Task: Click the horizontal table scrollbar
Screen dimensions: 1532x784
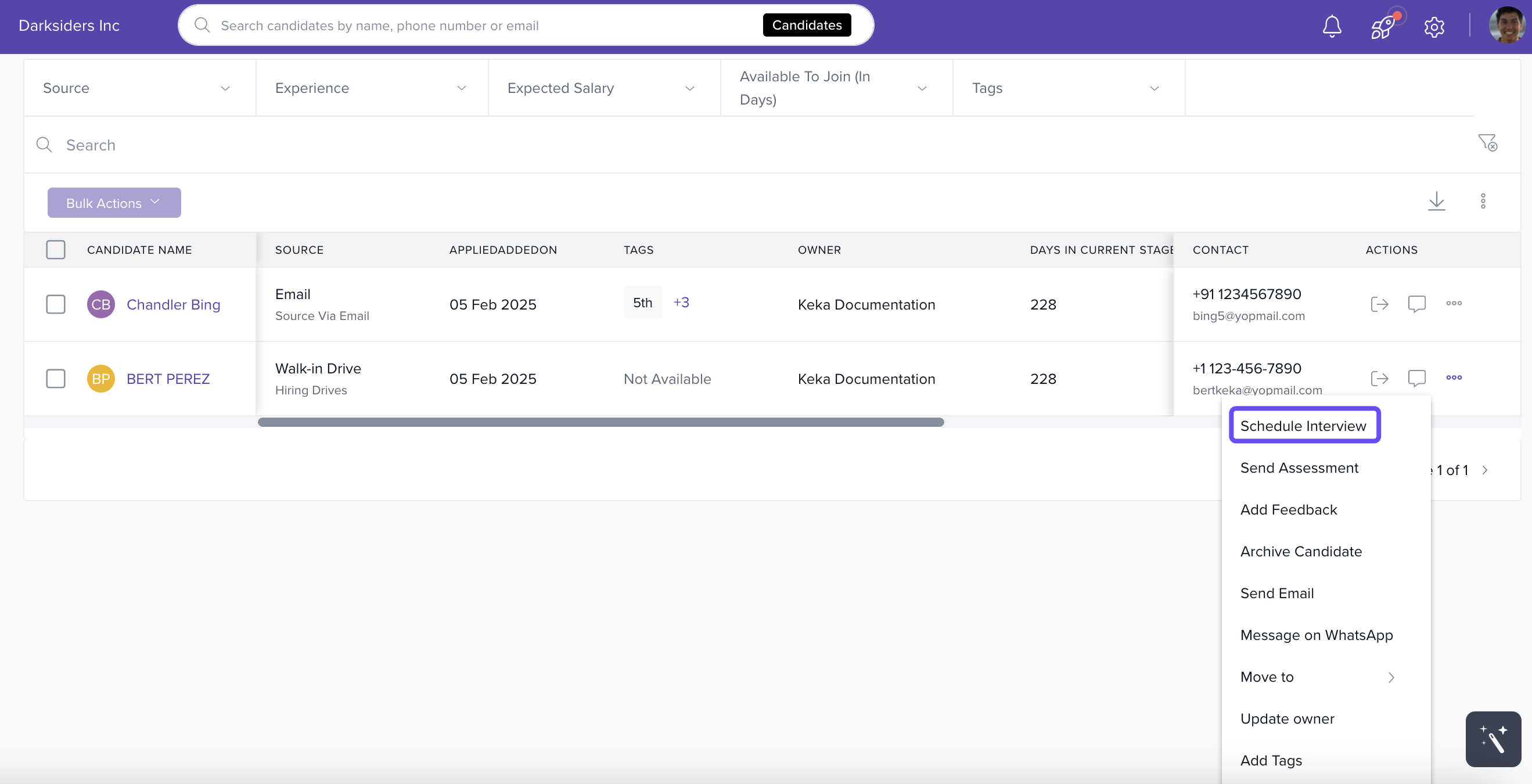Action: [x=600, y=422]
